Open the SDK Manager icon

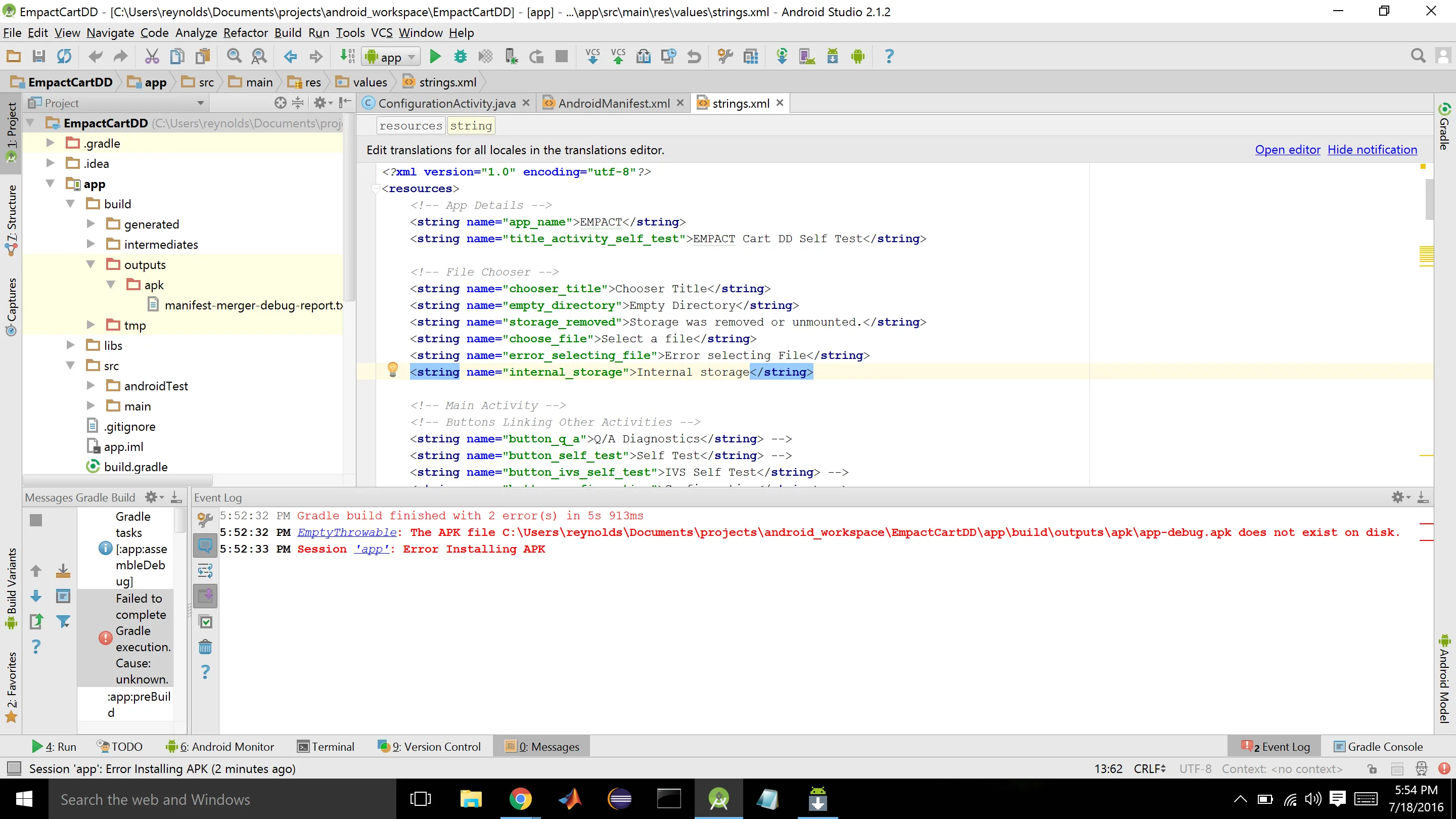pos(833,56)
